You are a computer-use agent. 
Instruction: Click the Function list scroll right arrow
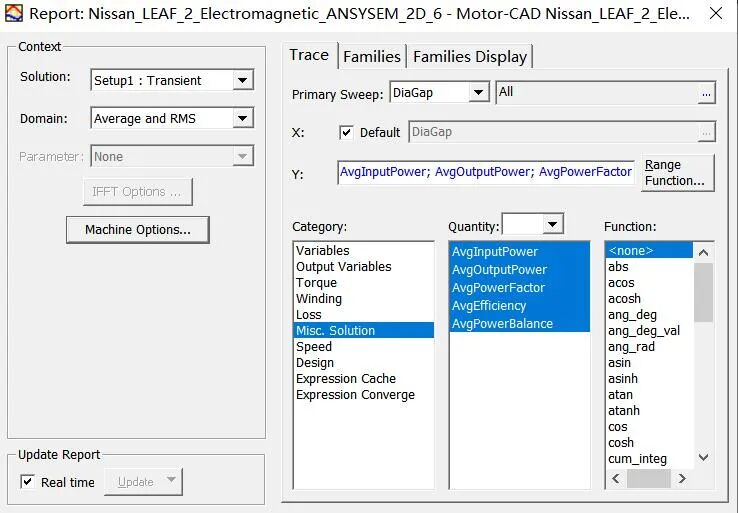682,479
